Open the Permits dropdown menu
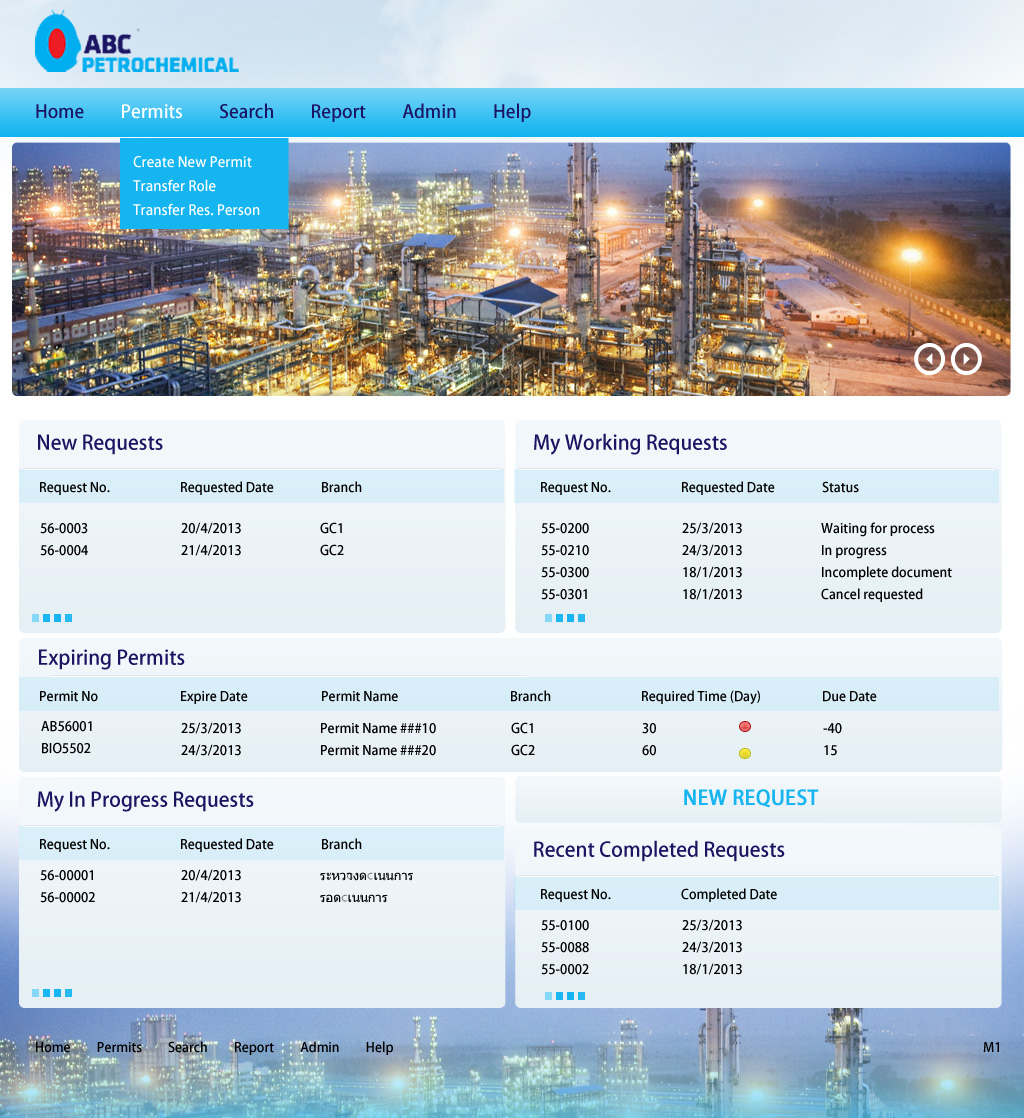 (151, 112)
